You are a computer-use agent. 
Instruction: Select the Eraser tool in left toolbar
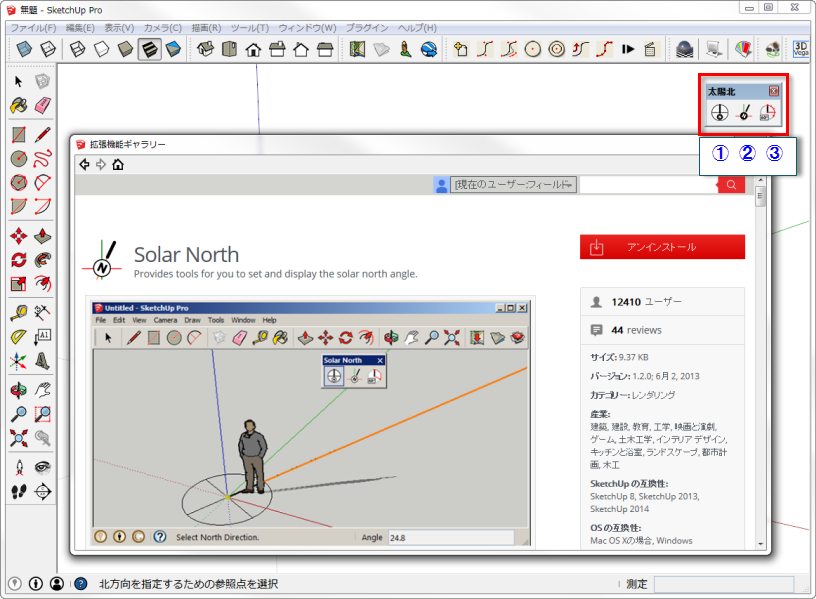tap(43, 107)
